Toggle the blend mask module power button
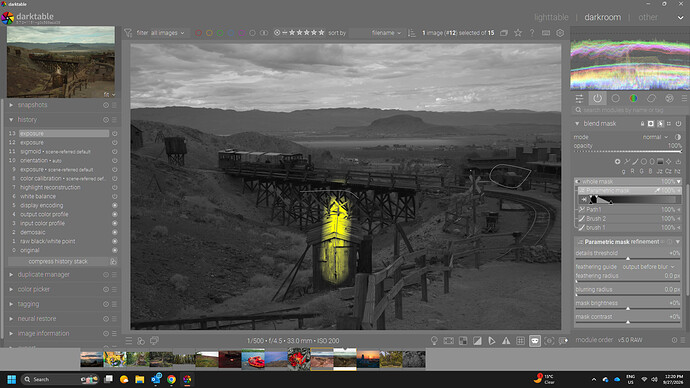690x388 pixels. [678, 124]
